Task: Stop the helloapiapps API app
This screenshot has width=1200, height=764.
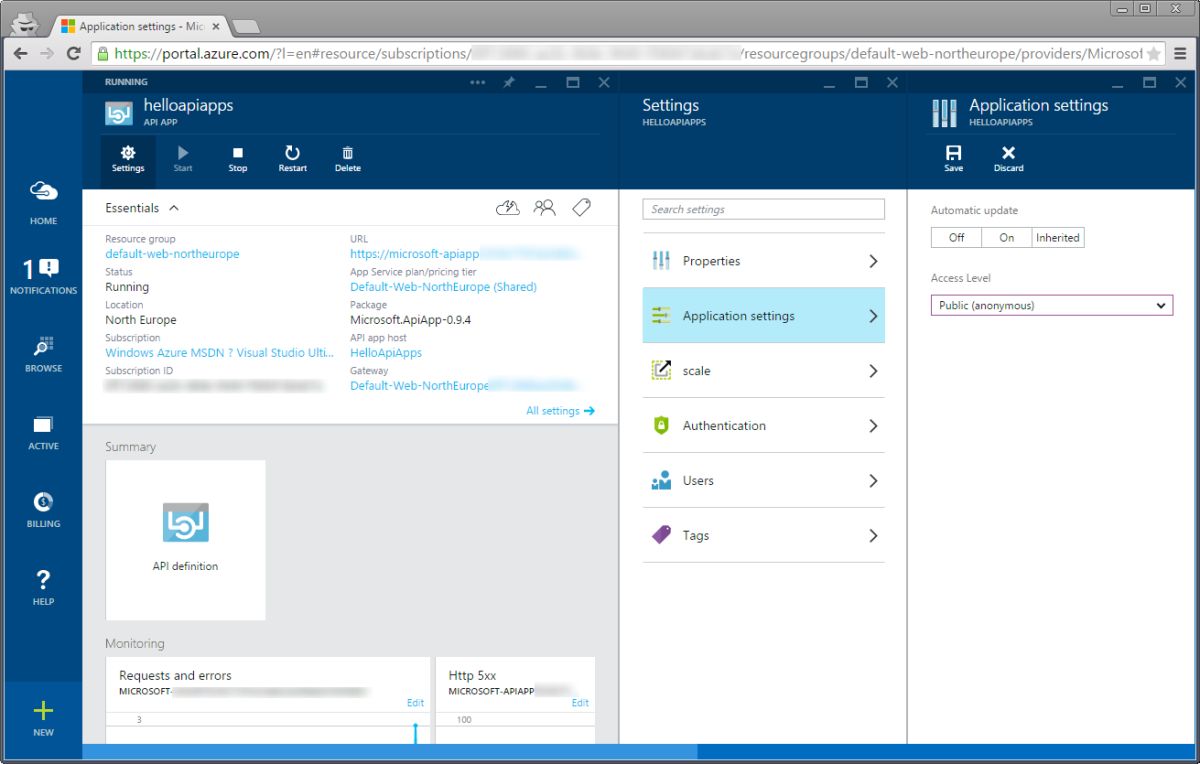Action: 238,159
